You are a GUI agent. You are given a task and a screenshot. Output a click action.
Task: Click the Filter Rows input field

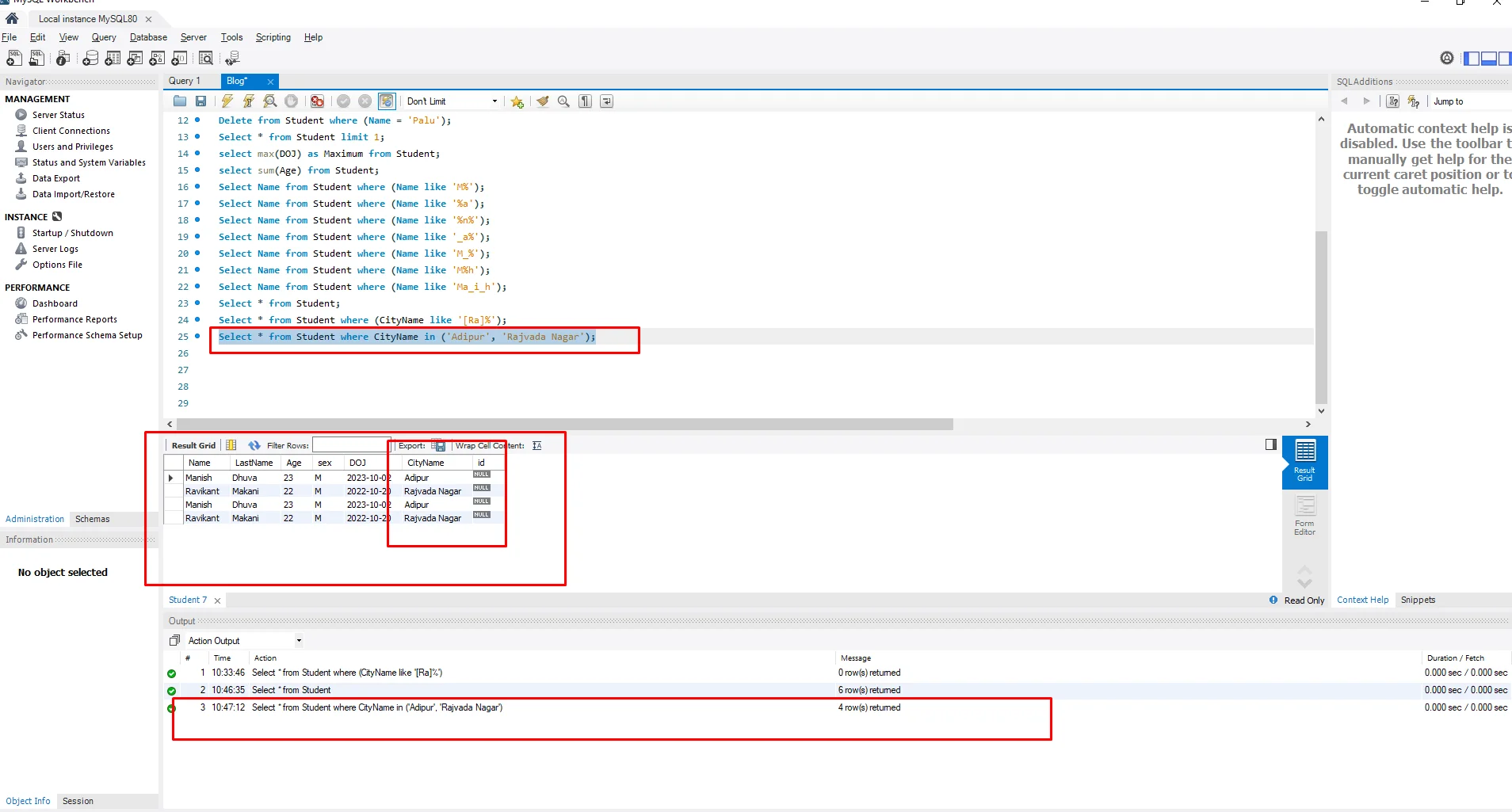(x=349, y=445)
